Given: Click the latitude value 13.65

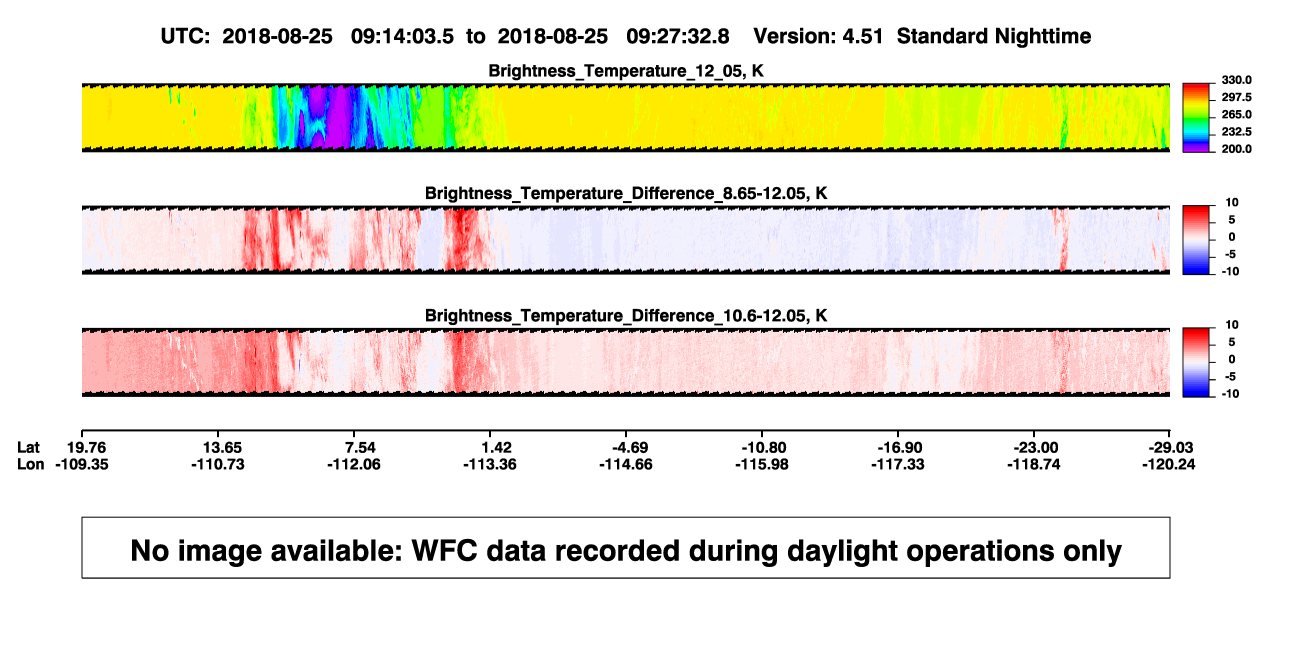Looking at the screenshot, I should point(222,447).
